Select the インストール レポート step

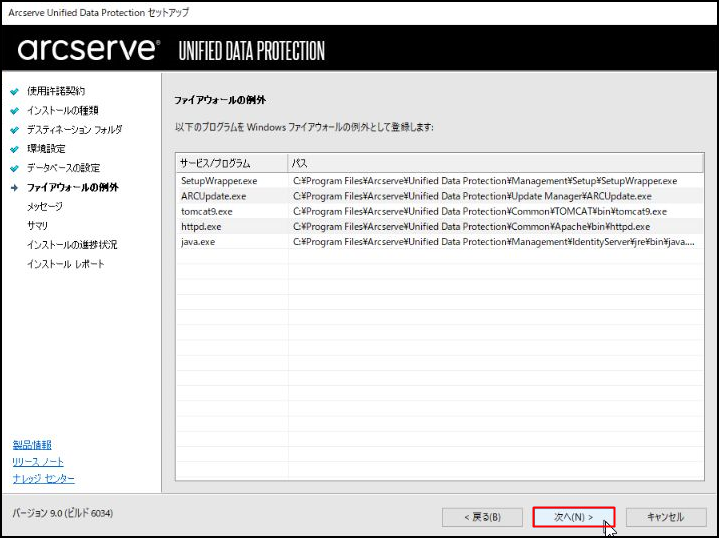point(66,264)
